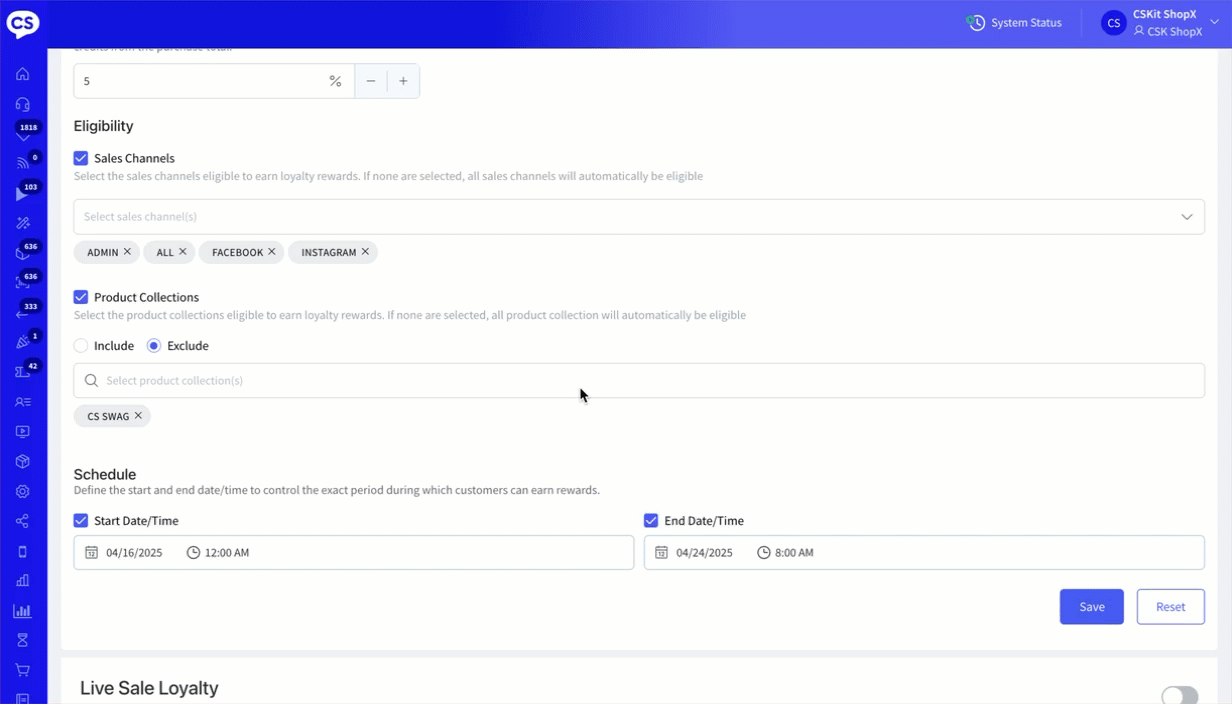
Task: Open the CSKit ShopX account menu chevron
Action: 1215,22
